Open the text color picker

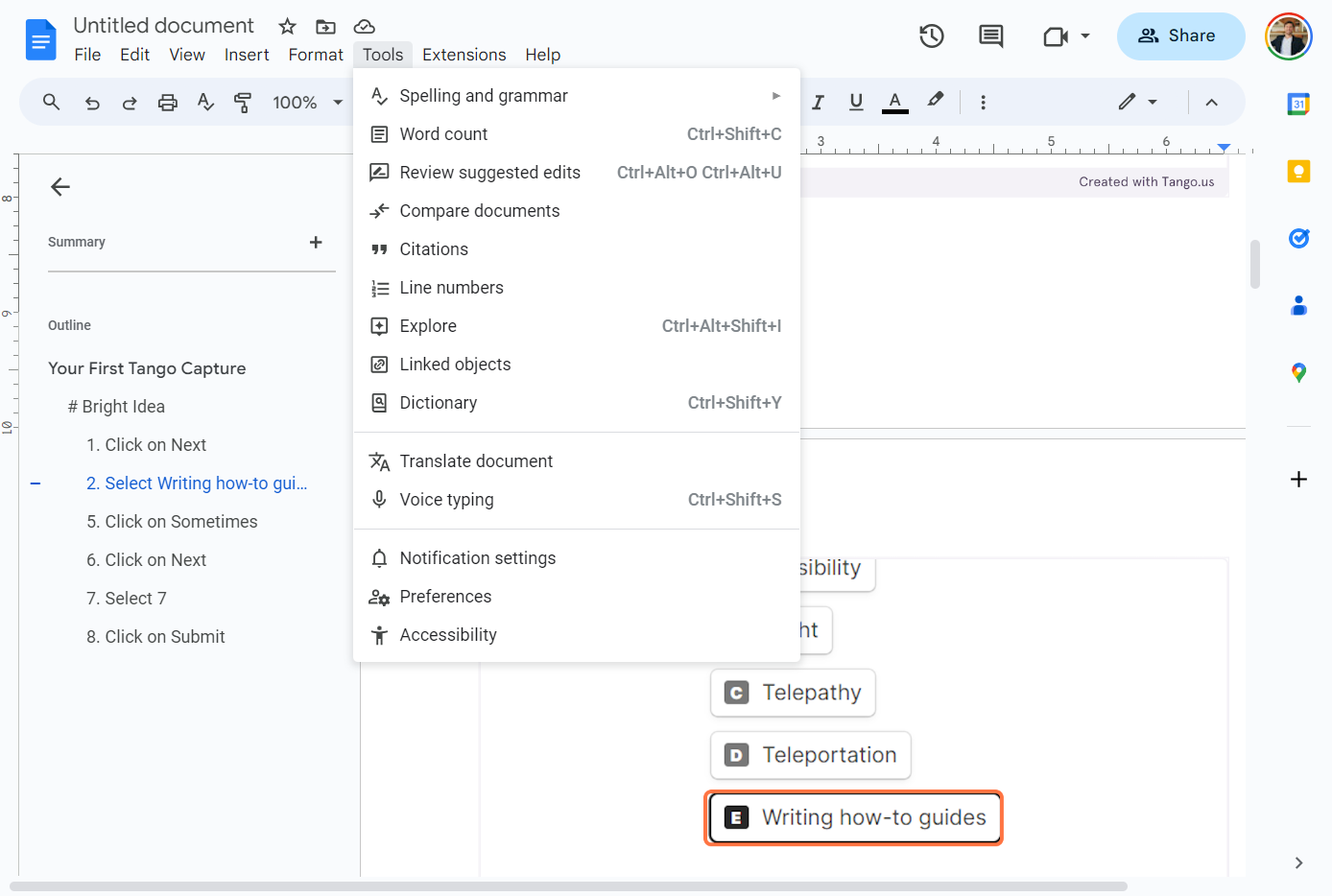pyautogui.click(x=895, y=102)
